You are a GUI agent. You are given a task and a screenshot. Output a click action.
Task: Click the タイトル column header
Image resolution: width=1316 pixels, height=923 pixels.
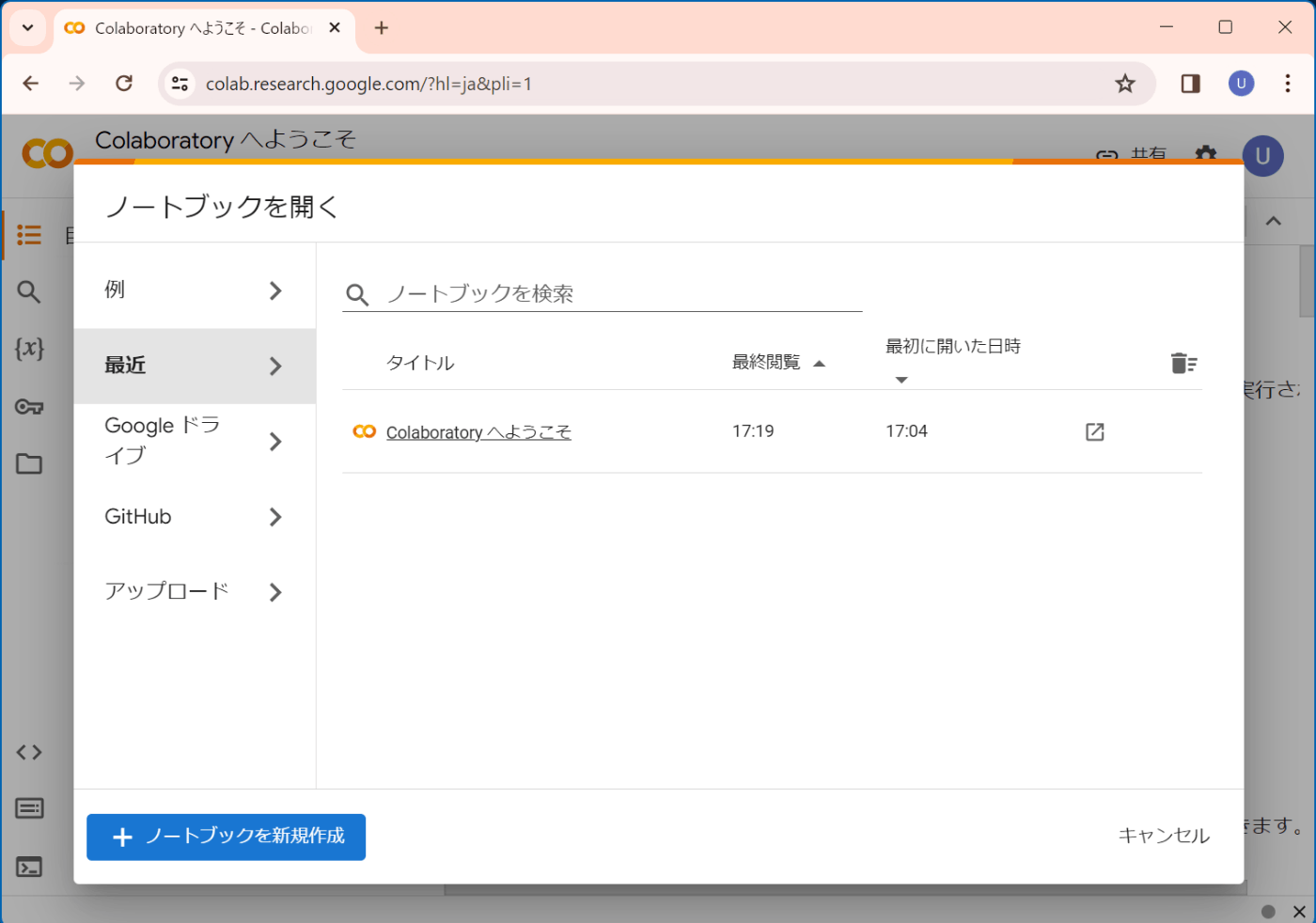pos(420,363)
